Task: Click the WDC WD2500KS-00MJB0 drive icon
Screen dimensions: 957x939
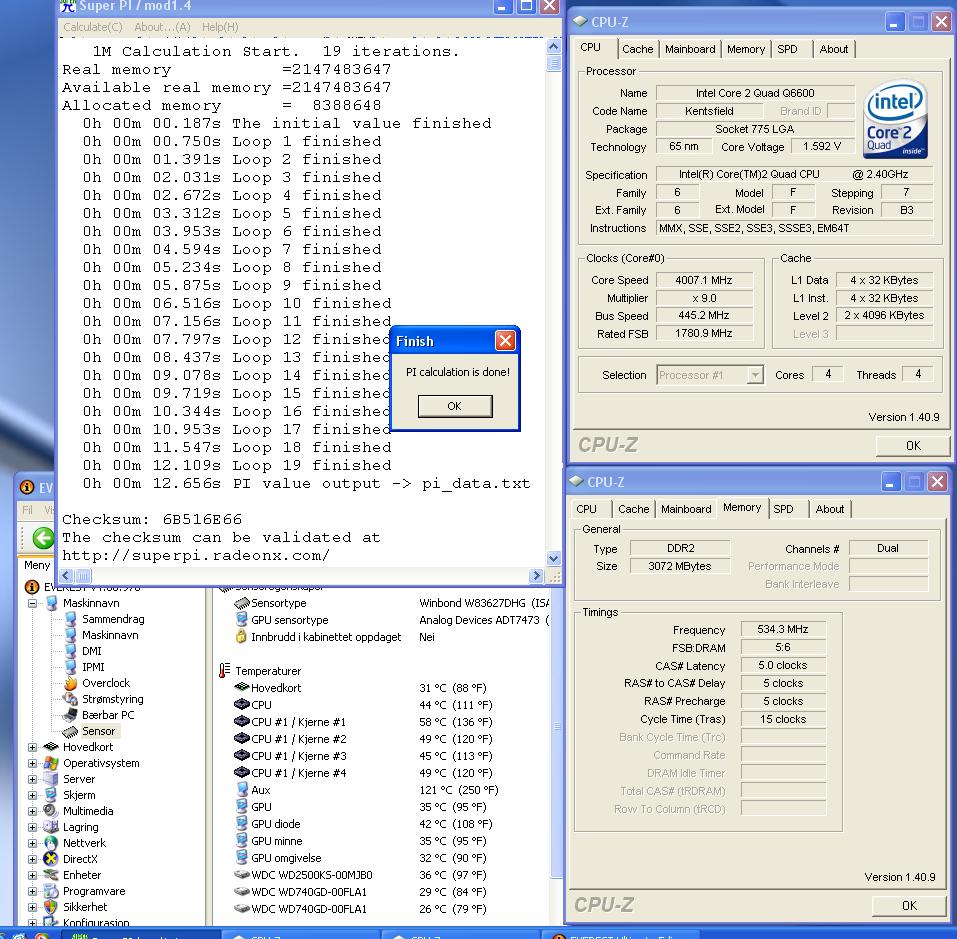Action: pyautogui.click(x=242, y=874)
